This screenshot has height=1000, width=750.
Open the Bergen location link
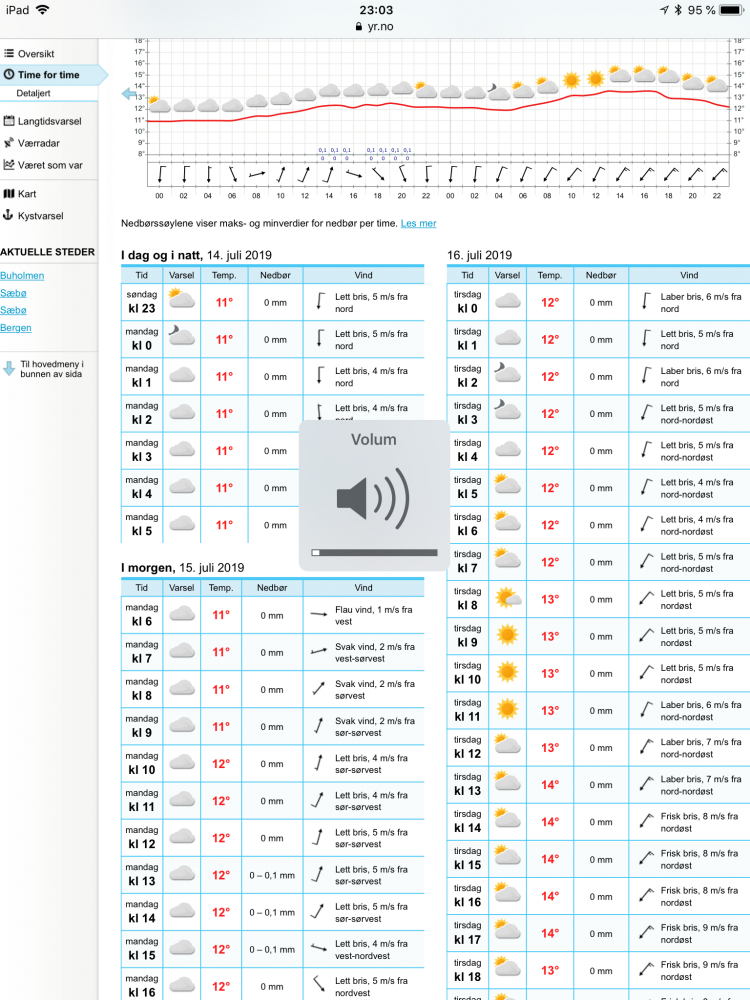point(16,328)
